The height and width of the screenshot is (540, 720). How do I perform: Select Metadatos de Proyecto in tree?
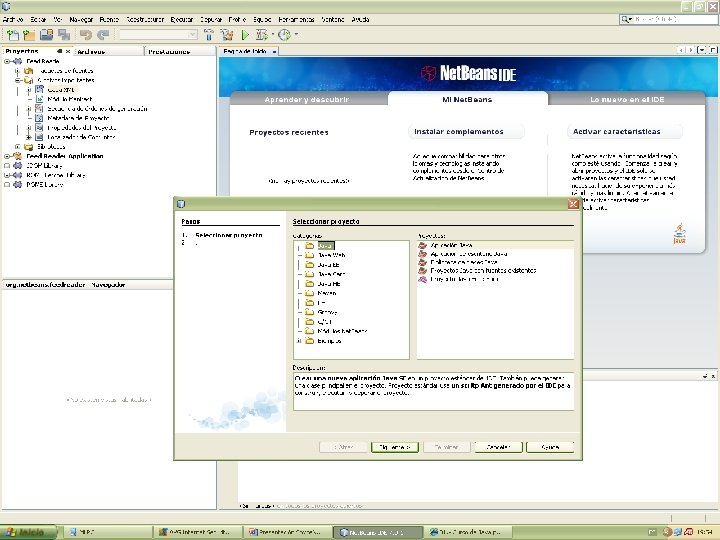pos(78,118)
